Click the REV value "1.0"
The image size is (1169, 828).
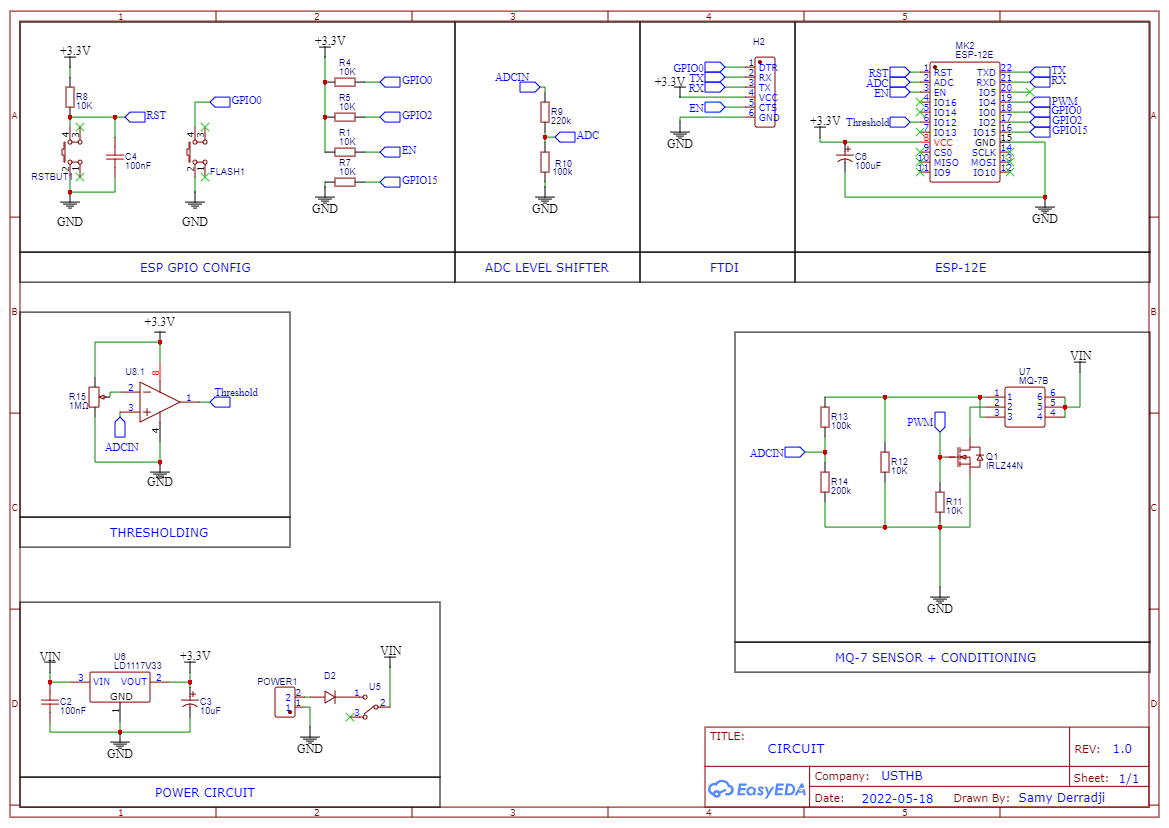1122,749
